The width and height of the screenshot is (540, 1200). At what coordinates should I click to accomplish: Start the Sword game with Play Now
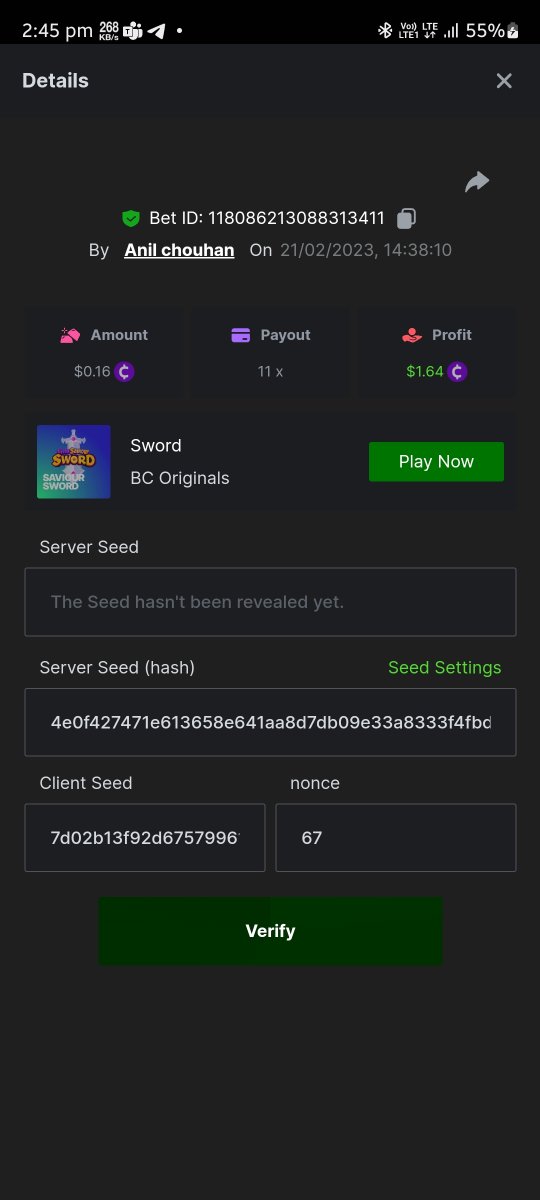click(x=436, y=462)
